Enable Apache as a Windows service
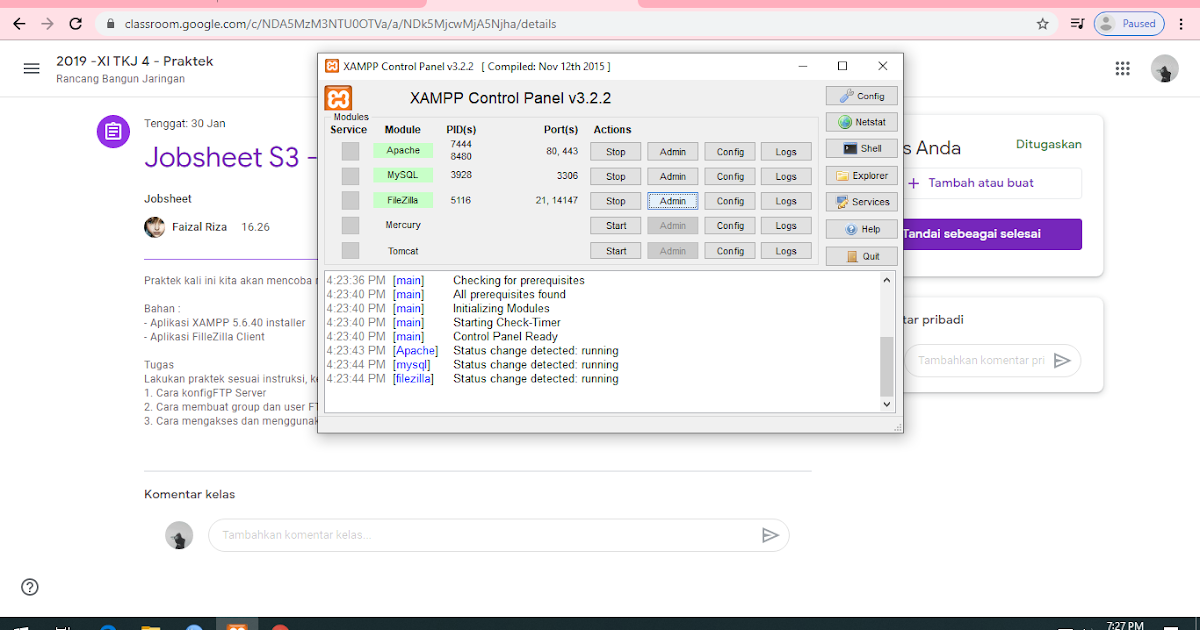The height and width of the screenshot is (630, 1200). (x=348, y=151)
